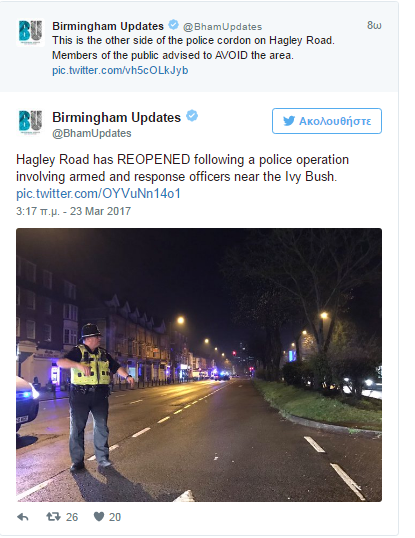The height and width of the screenshot is (538, 415).
Task: Follow Birmingham Updates with Ακολουθήστε button
Action: pyautogui.click(x=327, y=121)
